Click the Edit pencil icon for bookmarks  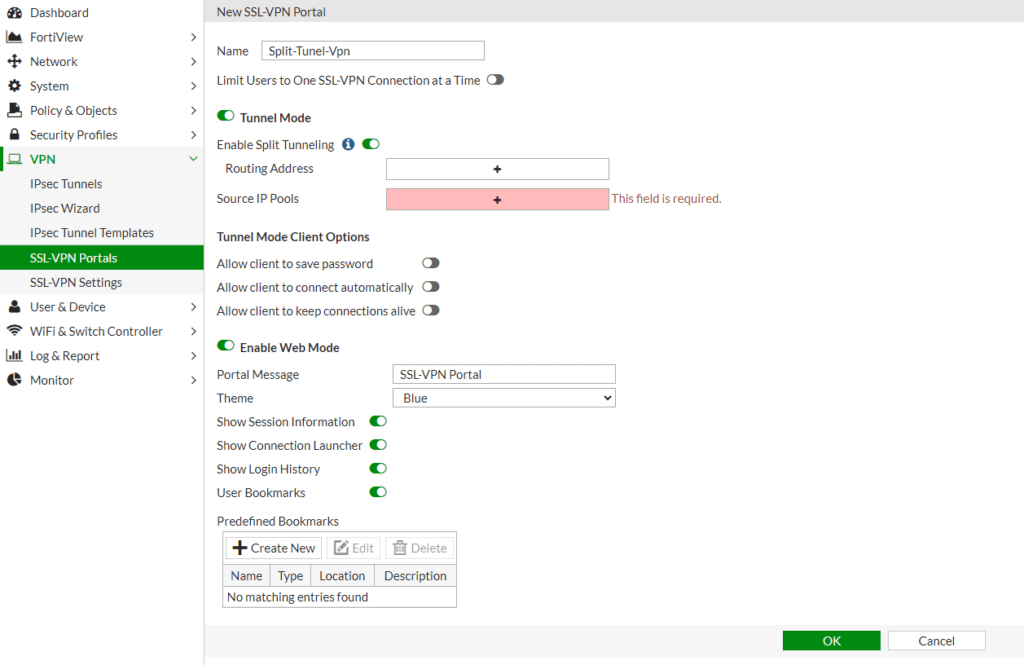coord(353,547)
